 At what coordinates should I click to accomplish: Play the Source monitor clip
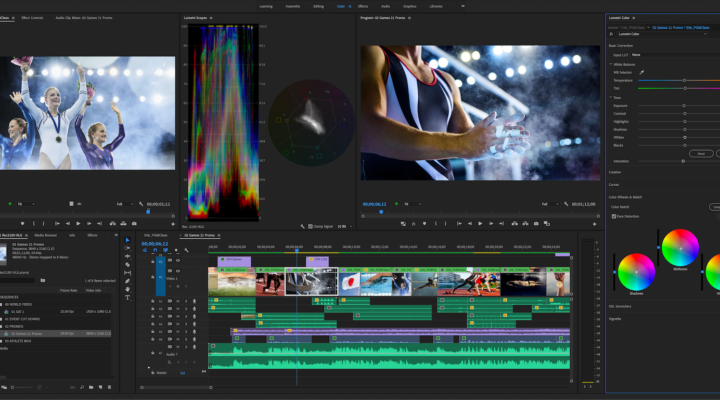tap(78, 224)
